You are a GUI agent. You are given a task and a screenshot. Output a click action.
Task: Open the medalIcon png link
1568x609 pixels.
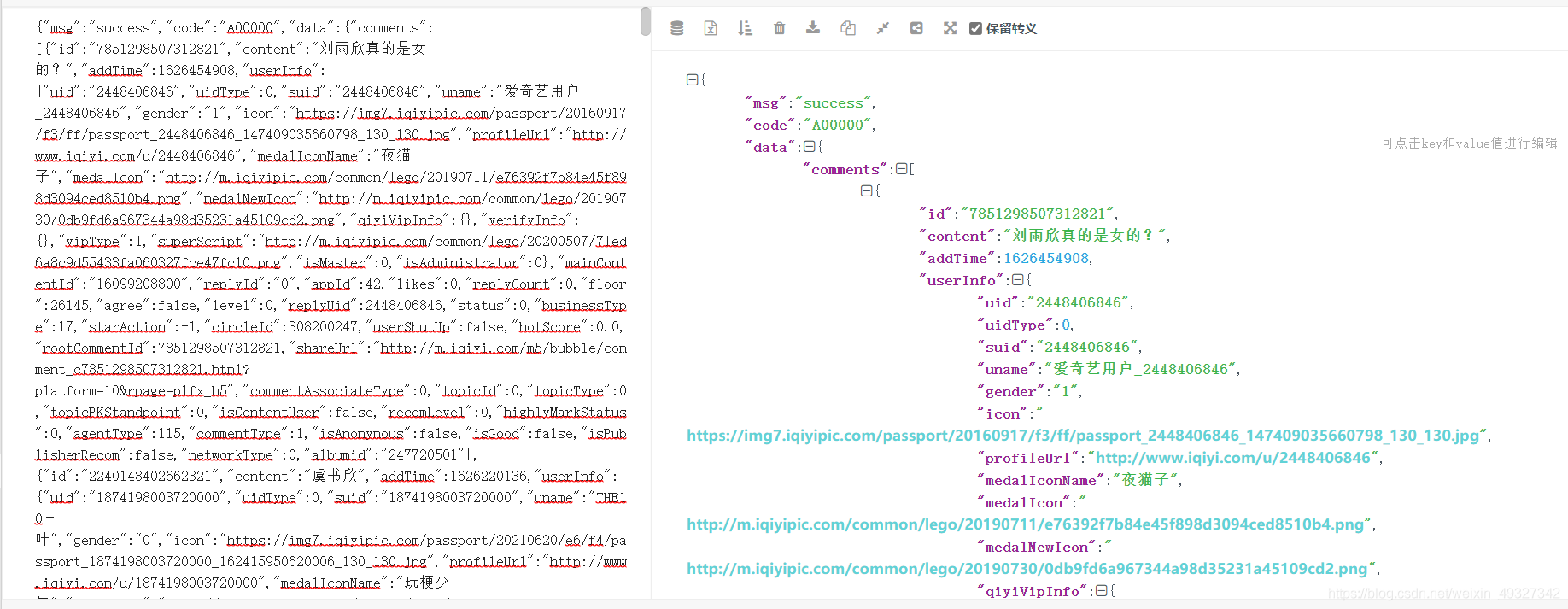pos(1025,524)
